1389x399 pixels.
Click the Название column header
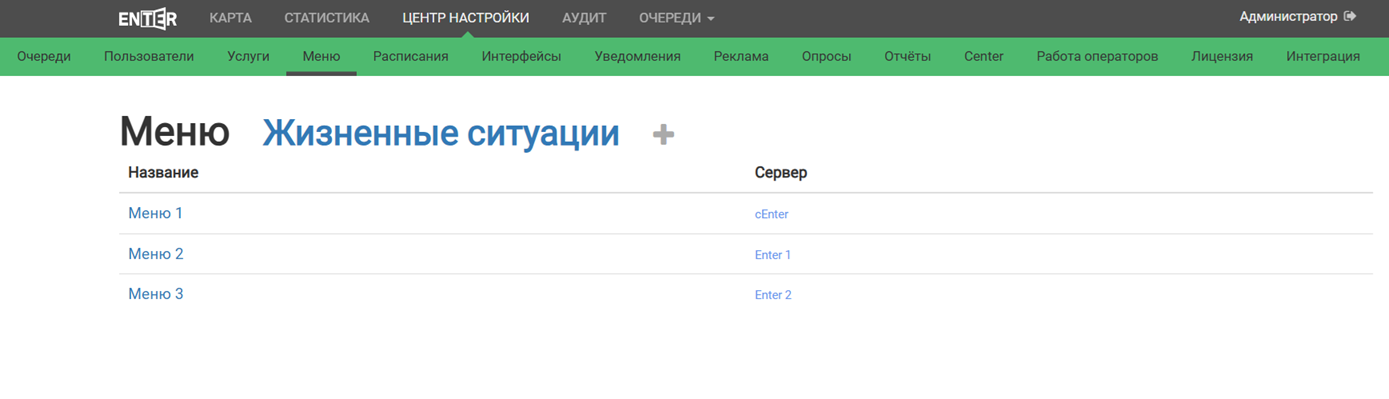tap(163, 173)
